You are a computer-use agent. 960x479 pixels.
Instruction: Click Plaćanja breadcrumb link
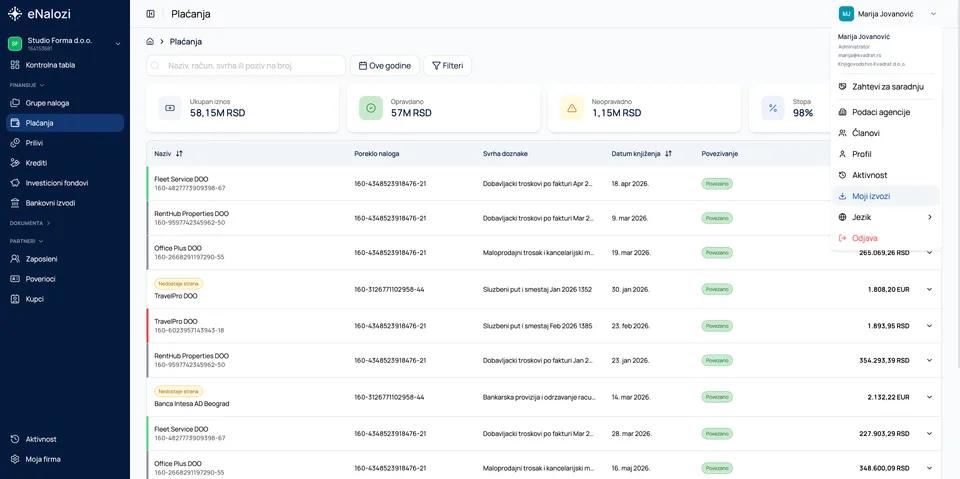186,42
